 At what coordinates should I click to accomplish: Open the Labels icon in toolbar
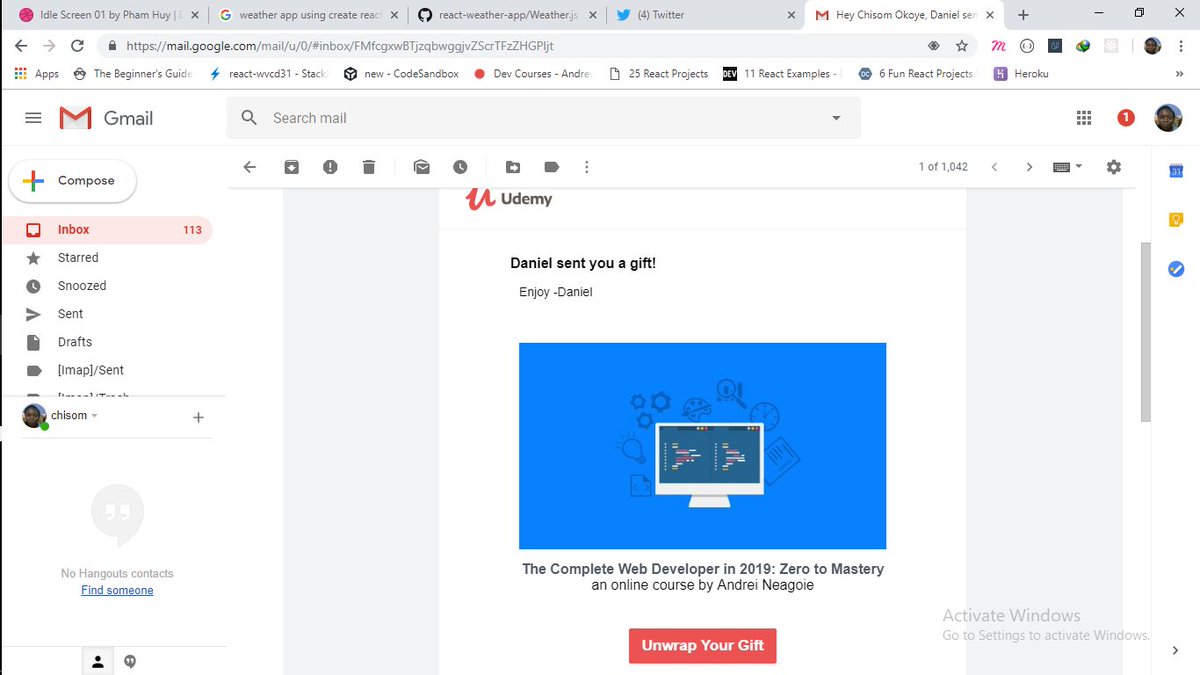click(551, 167)
